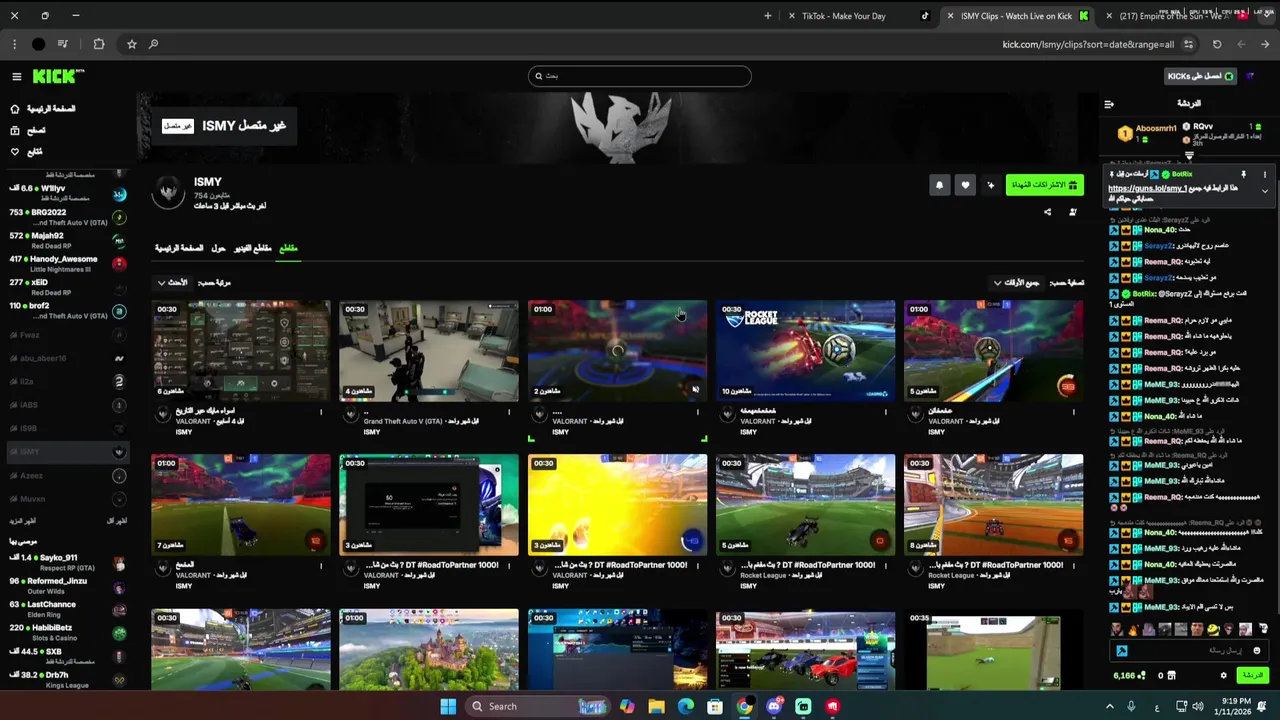Click the sparkle button next to gift subscriptions

[991, 185]
